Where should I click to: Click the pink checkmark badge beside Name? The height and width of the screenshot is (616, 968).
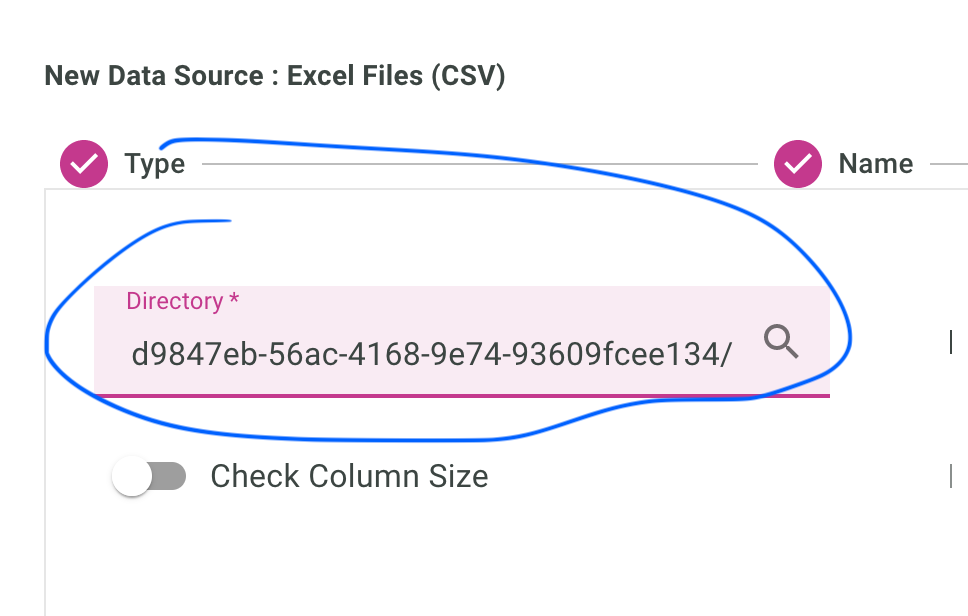[797, 163]
